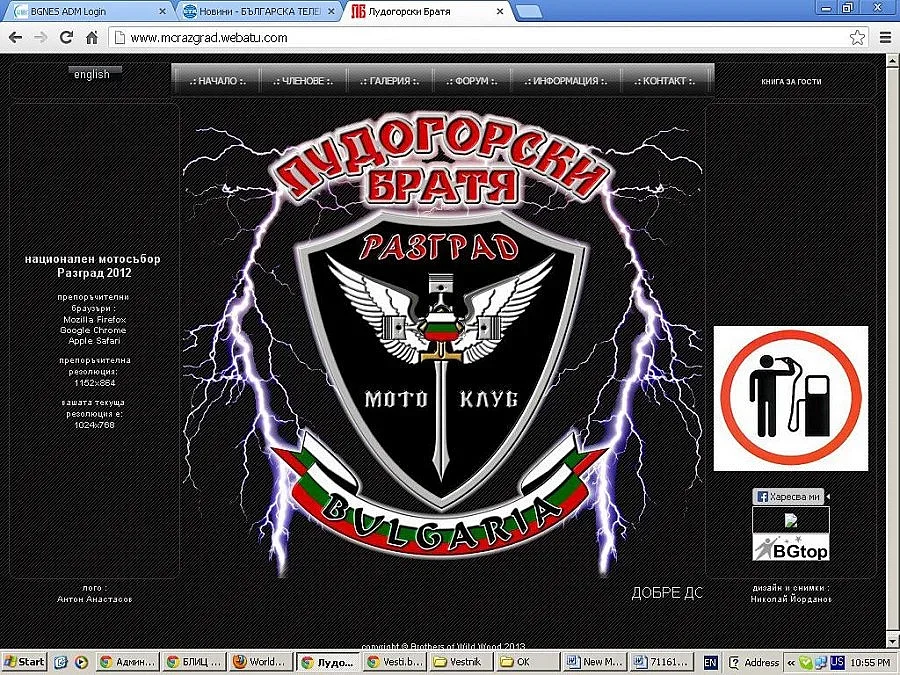Open the browser menu via hamburger icon
Viewport: 900px width, 675px height.
pos(884,35)
